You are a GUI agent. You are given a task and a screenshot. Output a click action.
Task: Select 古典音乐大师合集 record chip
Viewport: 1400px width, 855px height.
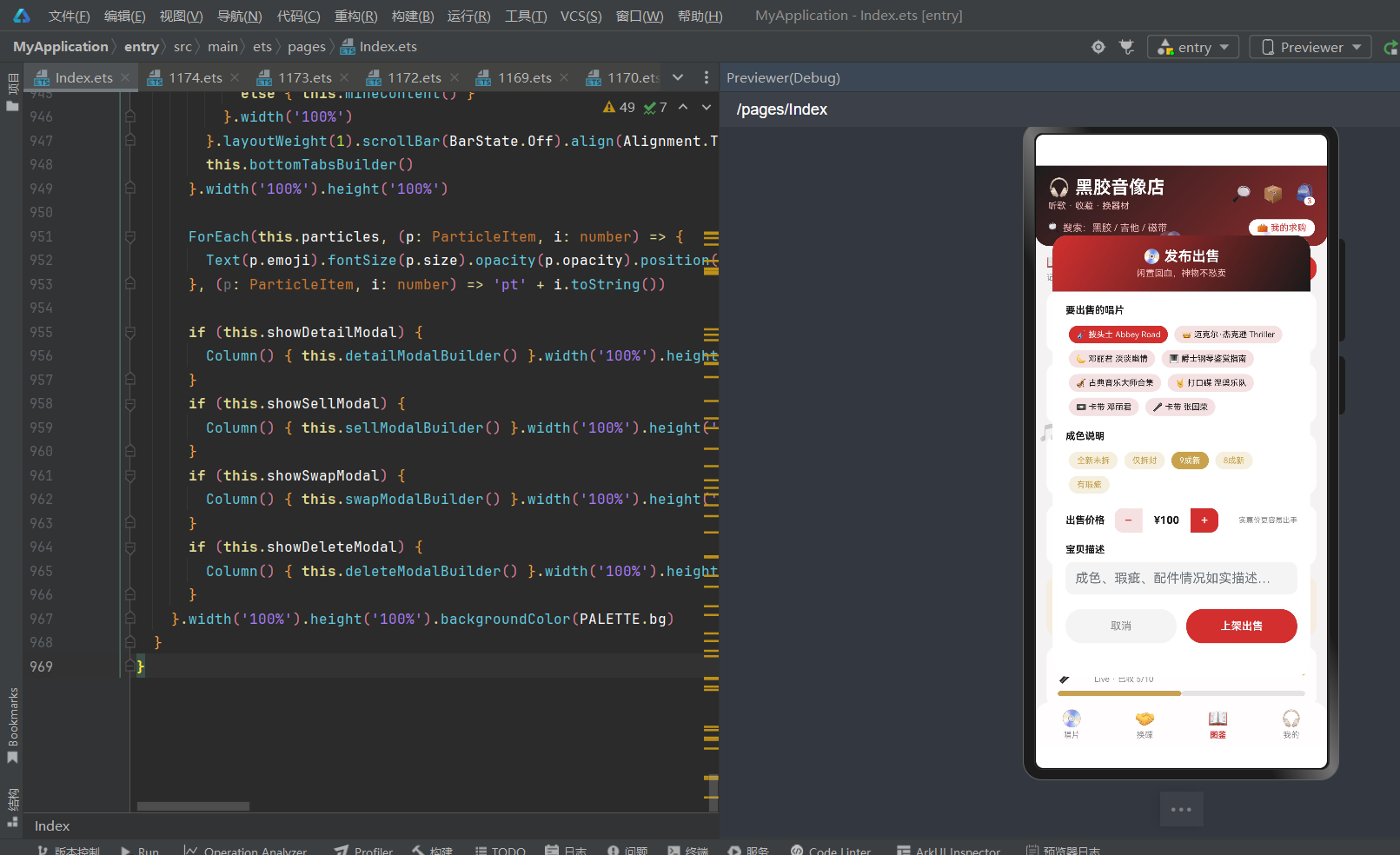coord(1115,382)
